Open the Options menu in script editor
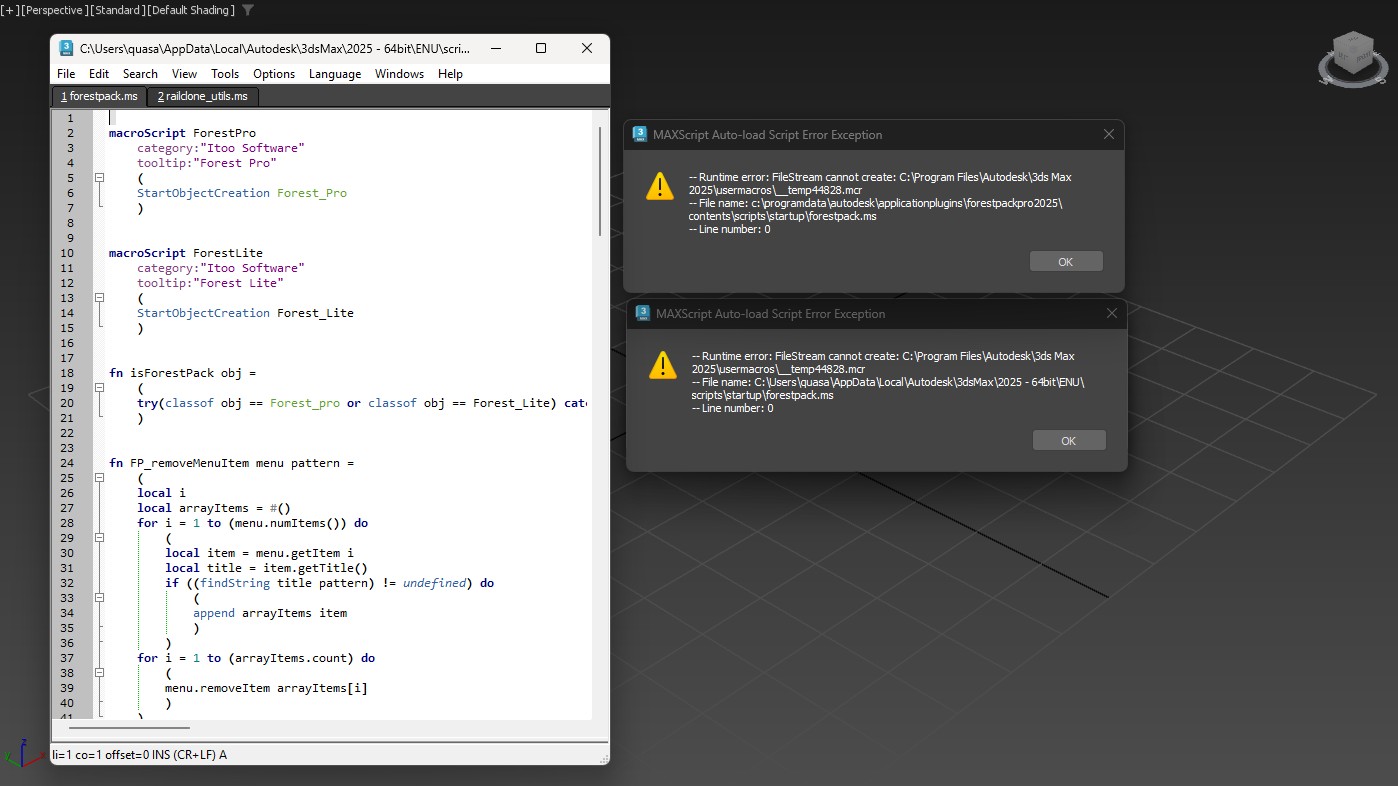 coord(274,74)
